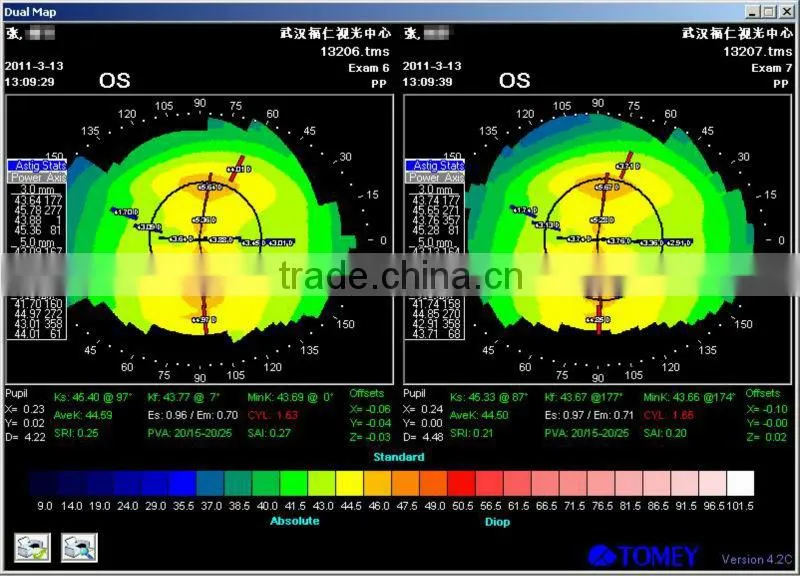Click Kf: 43.67 @177° value
This screenshot has width=800, height=576.
pos(584,397)
